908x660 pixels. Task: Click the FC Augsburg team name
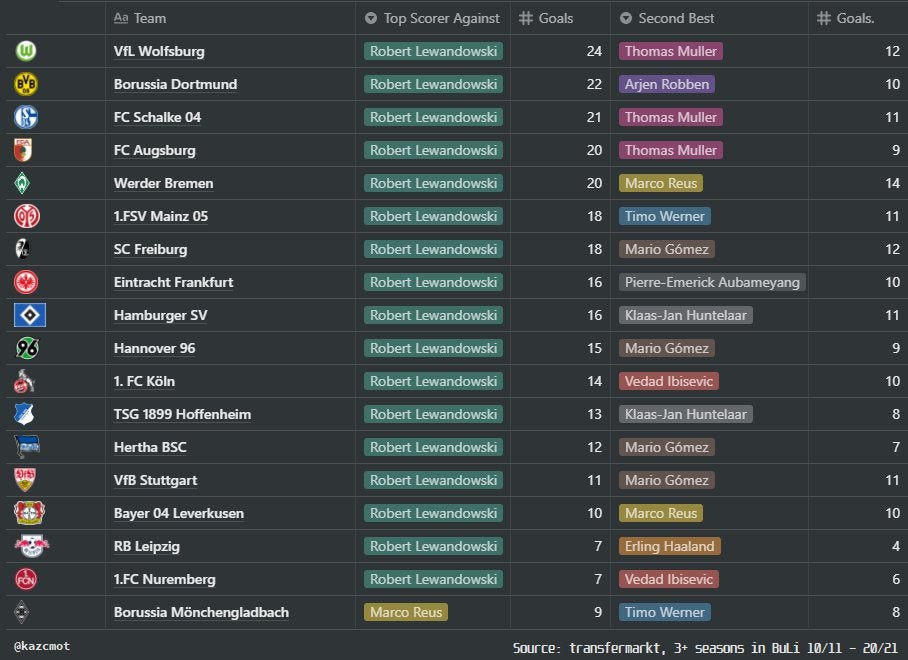[x=155, y=150]
